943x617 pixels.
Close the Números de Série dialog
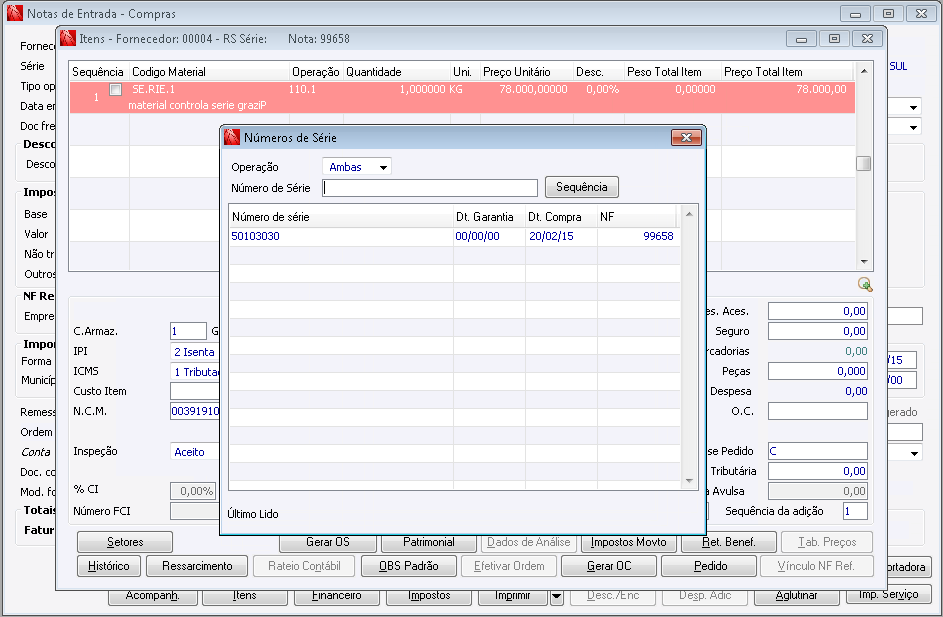686,138
